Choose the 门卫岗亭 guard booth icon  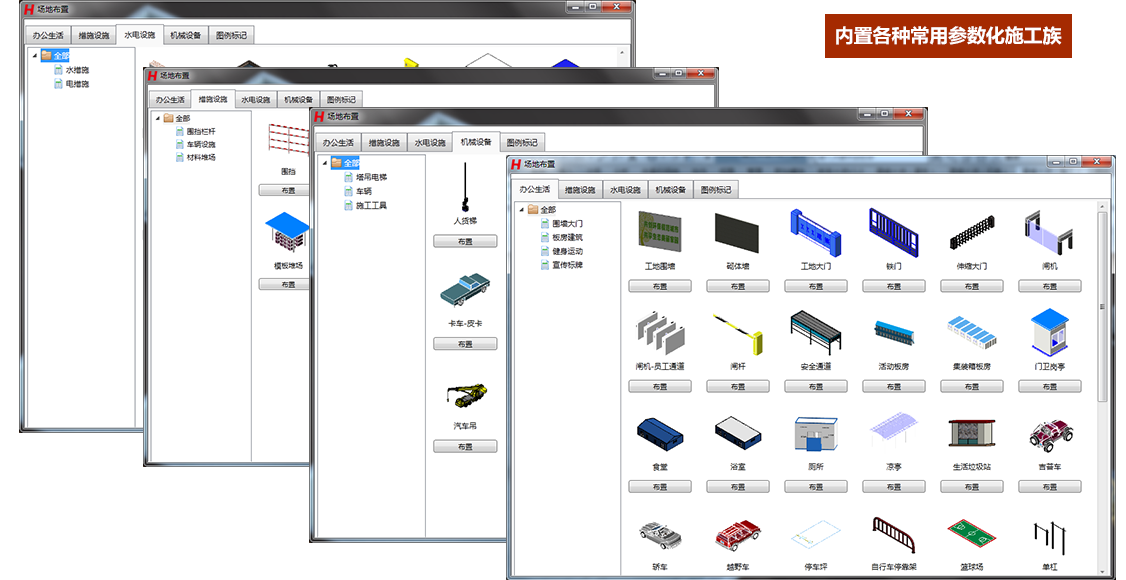(x=1049, y=334)
